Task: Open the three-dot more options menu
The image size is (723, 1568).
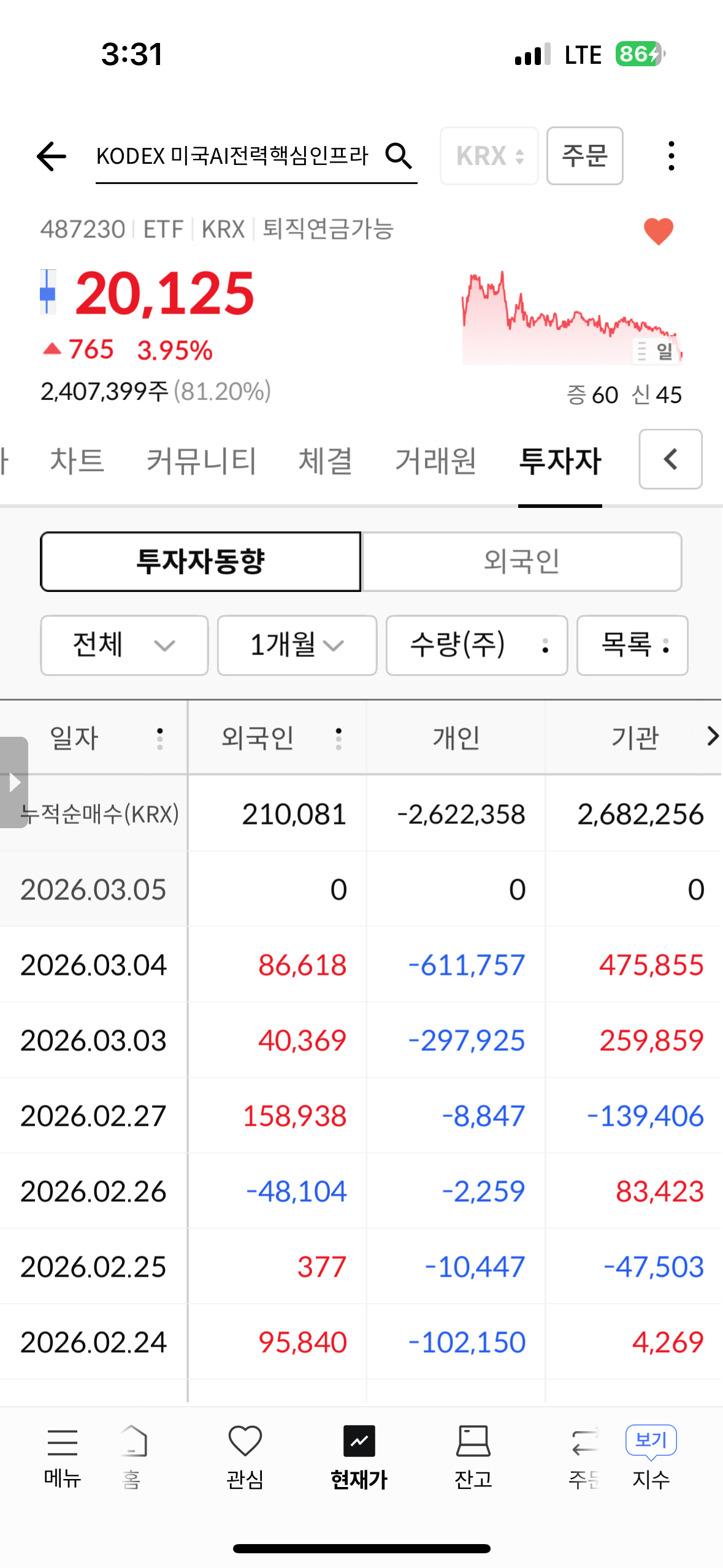Action: click(x=671, y=156)
